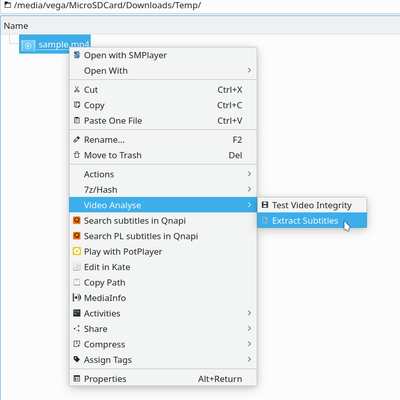Select Play with PotPlayer

[x=163, y=251]
